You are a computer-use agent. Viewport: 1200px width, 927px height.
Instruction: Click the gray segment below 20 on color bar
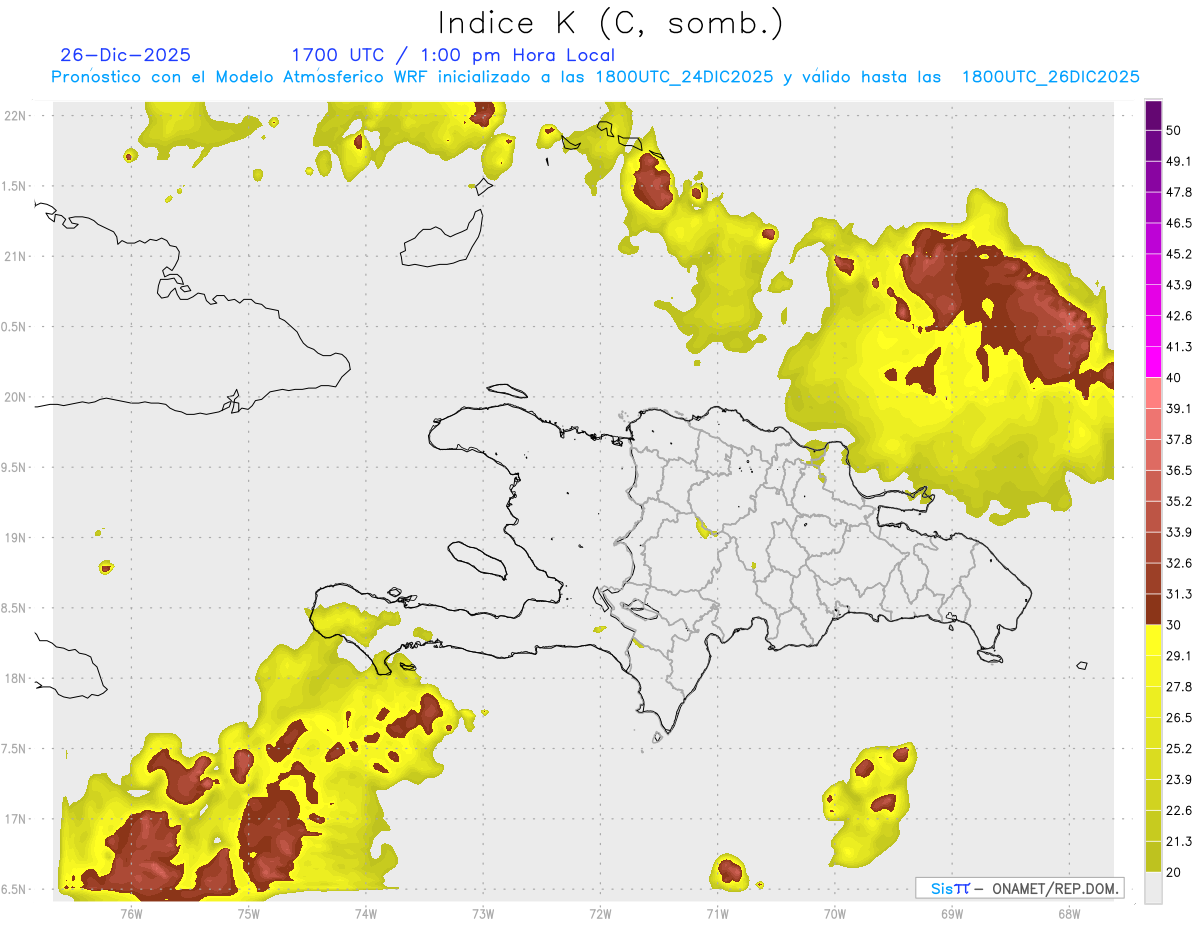[x=1154, y=887]
